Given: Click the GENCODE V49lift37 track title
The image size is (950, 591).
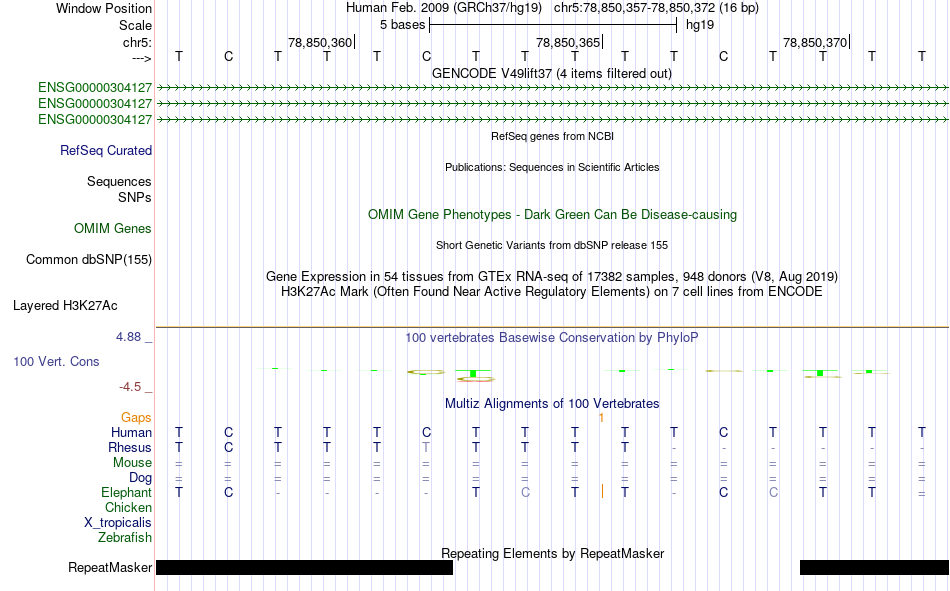Looking at the screenshot, I should (552, 73).
